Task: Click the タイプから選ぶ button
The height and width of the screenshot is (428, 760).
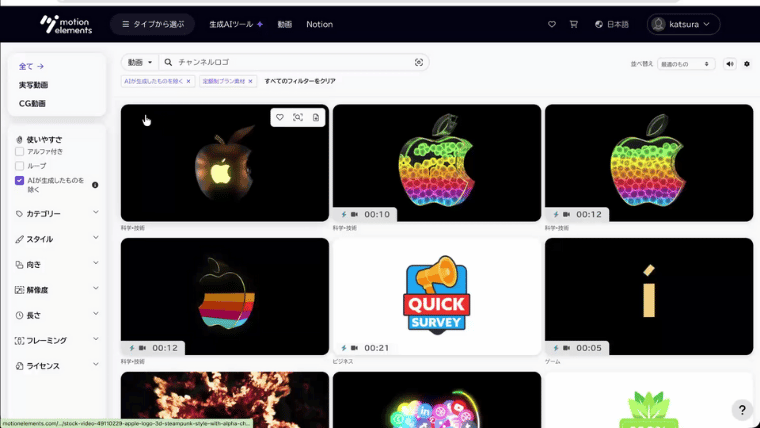Action: (x=152, y=24)
